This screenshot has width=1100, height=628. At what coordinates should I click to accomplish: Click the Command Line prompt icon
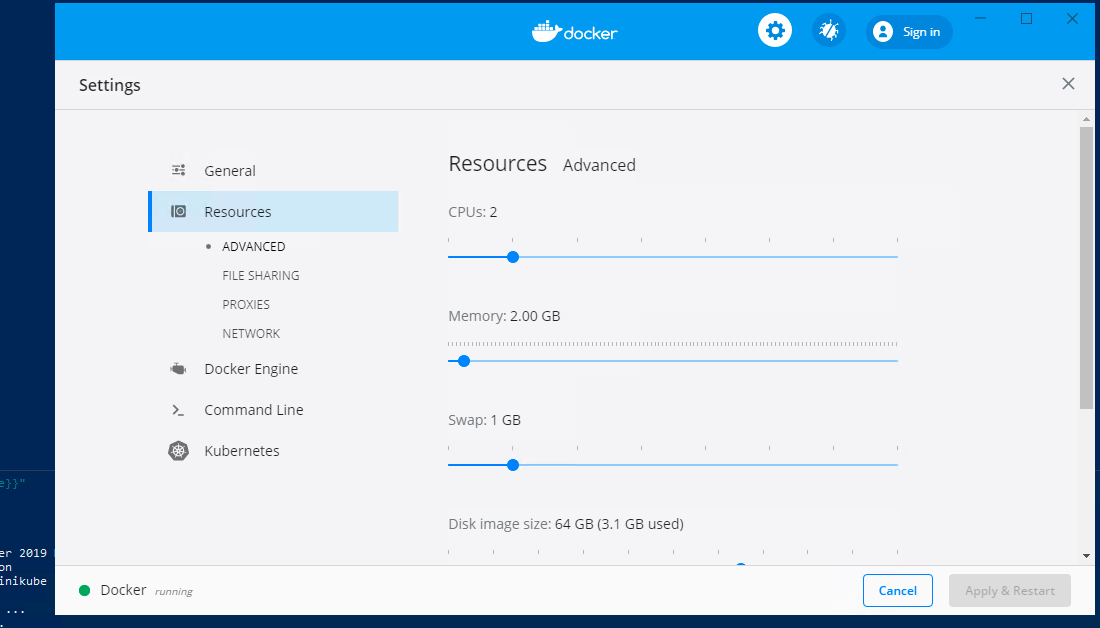tap(178, 410)
